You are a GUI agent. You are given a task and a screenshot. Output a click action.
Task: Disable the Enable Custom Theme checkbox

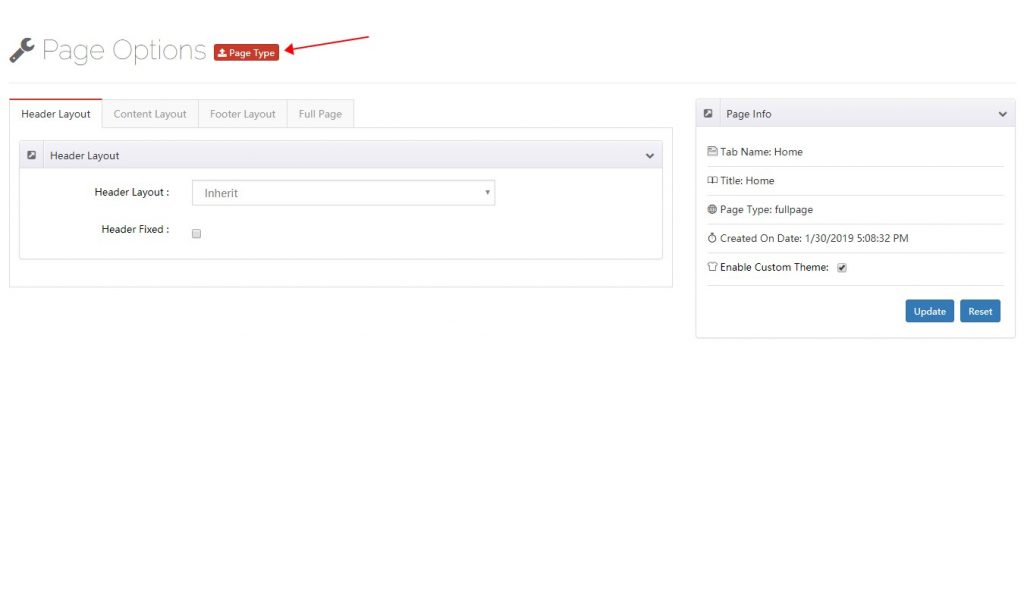(842, 267)
